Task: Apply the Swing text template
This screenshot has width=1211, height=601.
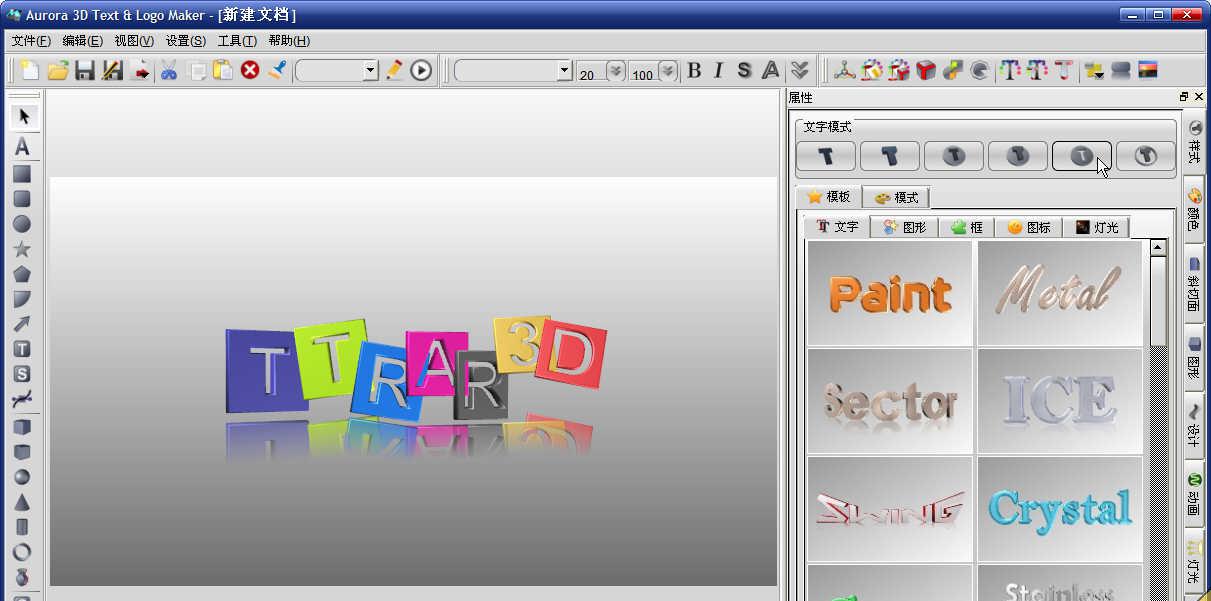Action: pyautogui.click(x=890, y=509)
